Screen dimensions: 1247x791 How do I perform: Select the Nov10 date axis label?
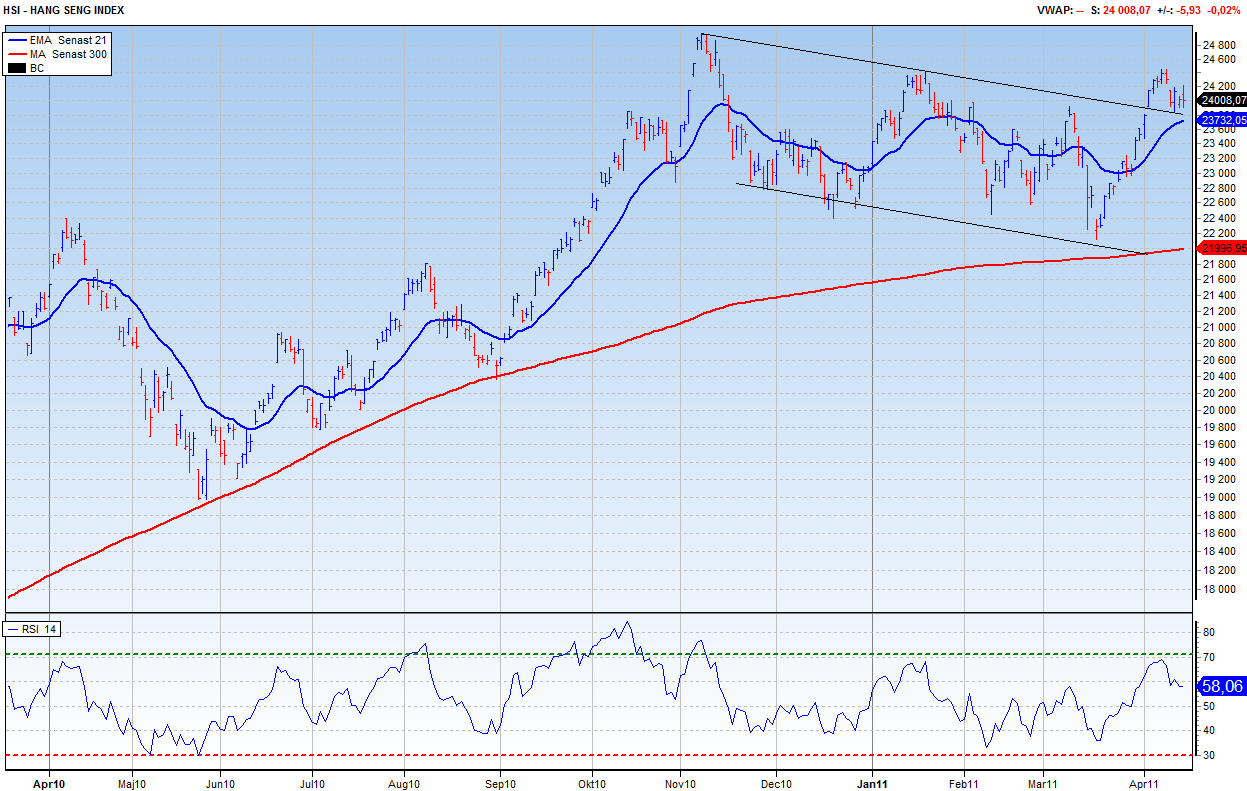coord(680,785)
